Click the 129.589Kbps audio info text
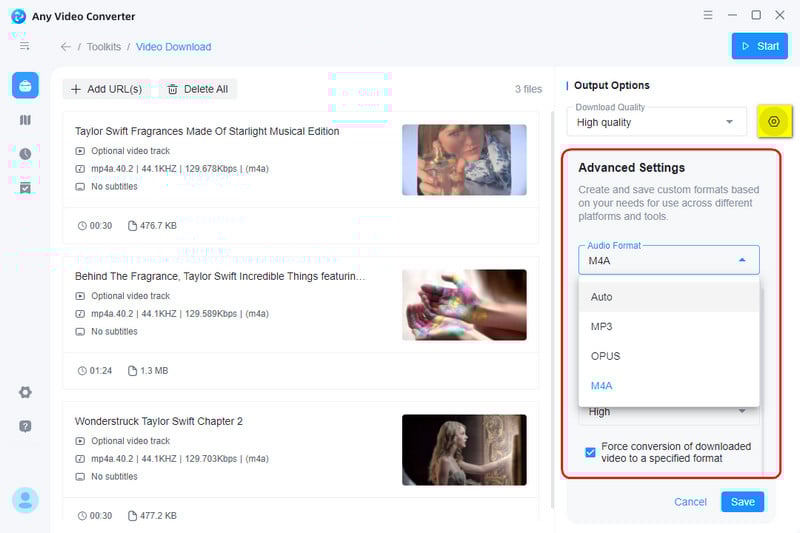This screenshot has height=533, width=800. 180,314
